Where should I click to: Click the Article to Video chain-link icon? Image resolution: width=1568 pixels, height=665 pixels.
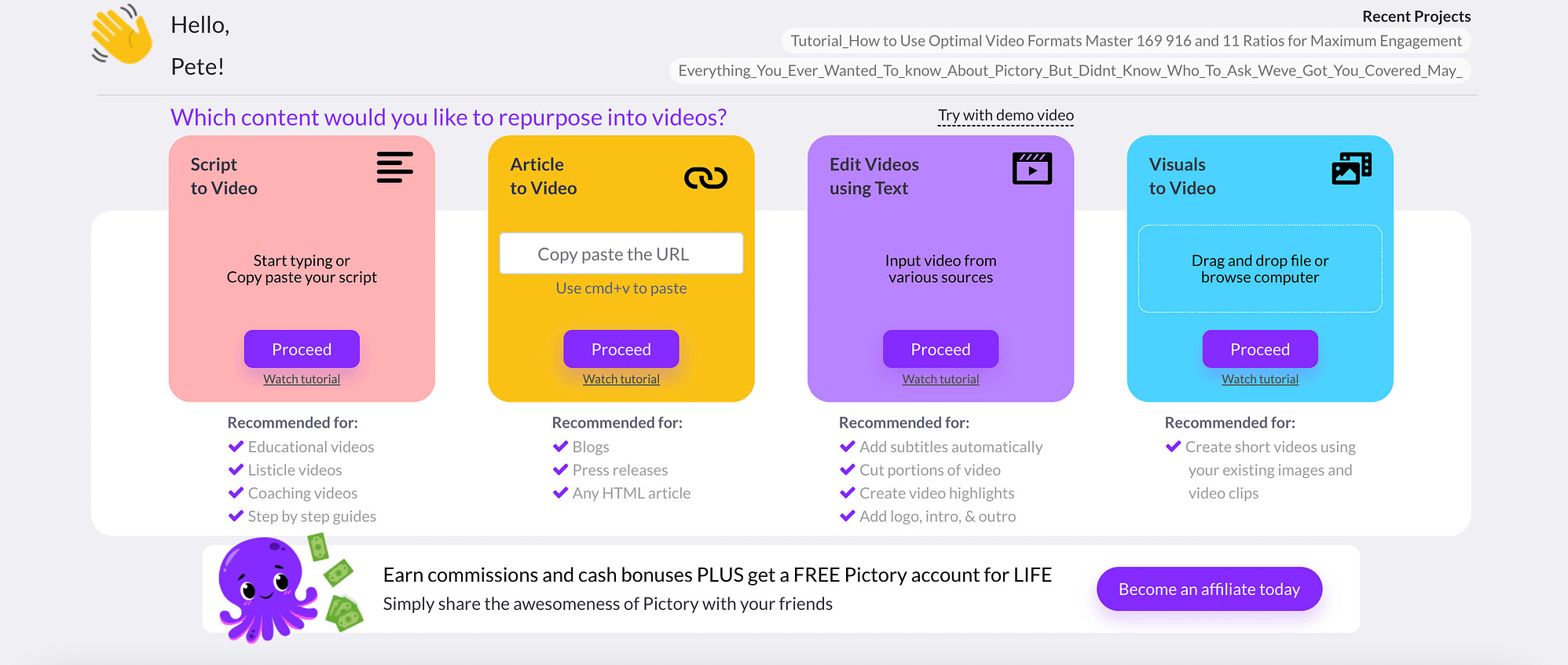[705, 178]
